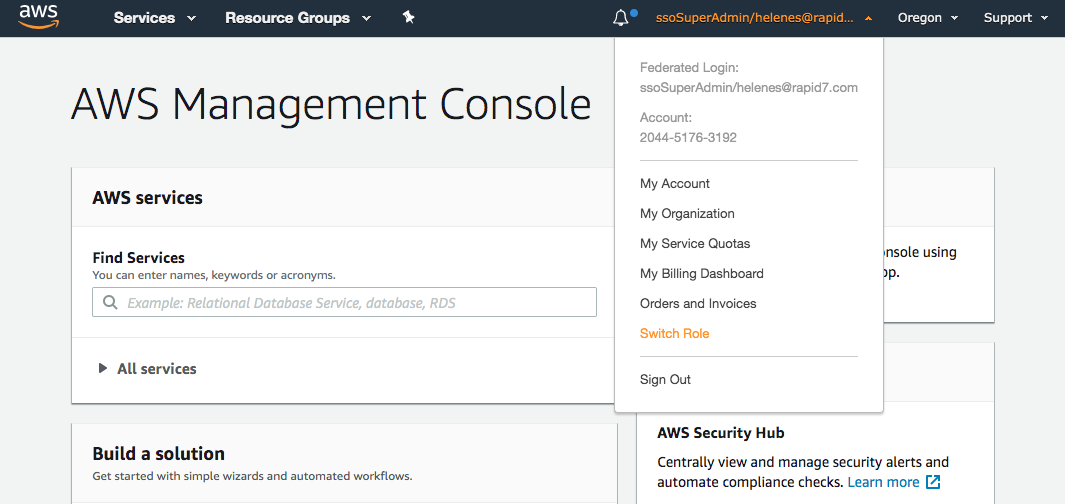Open Orders and Invoices
Viewport: 1065px width, 504px height.
point(698,304)
